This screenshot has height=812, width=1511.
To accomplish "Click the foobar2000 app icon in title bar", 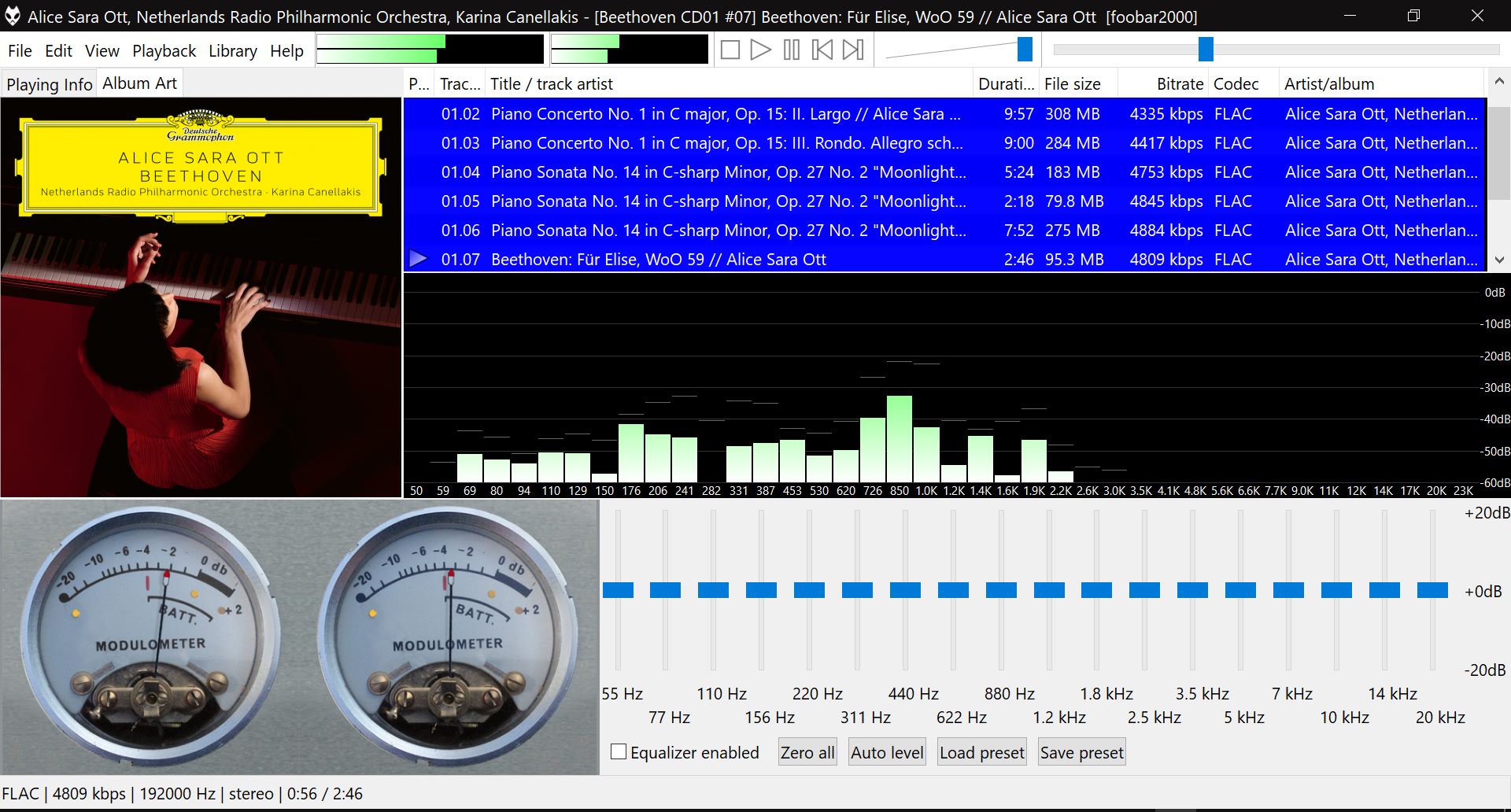I will click(x=13, y=17).
